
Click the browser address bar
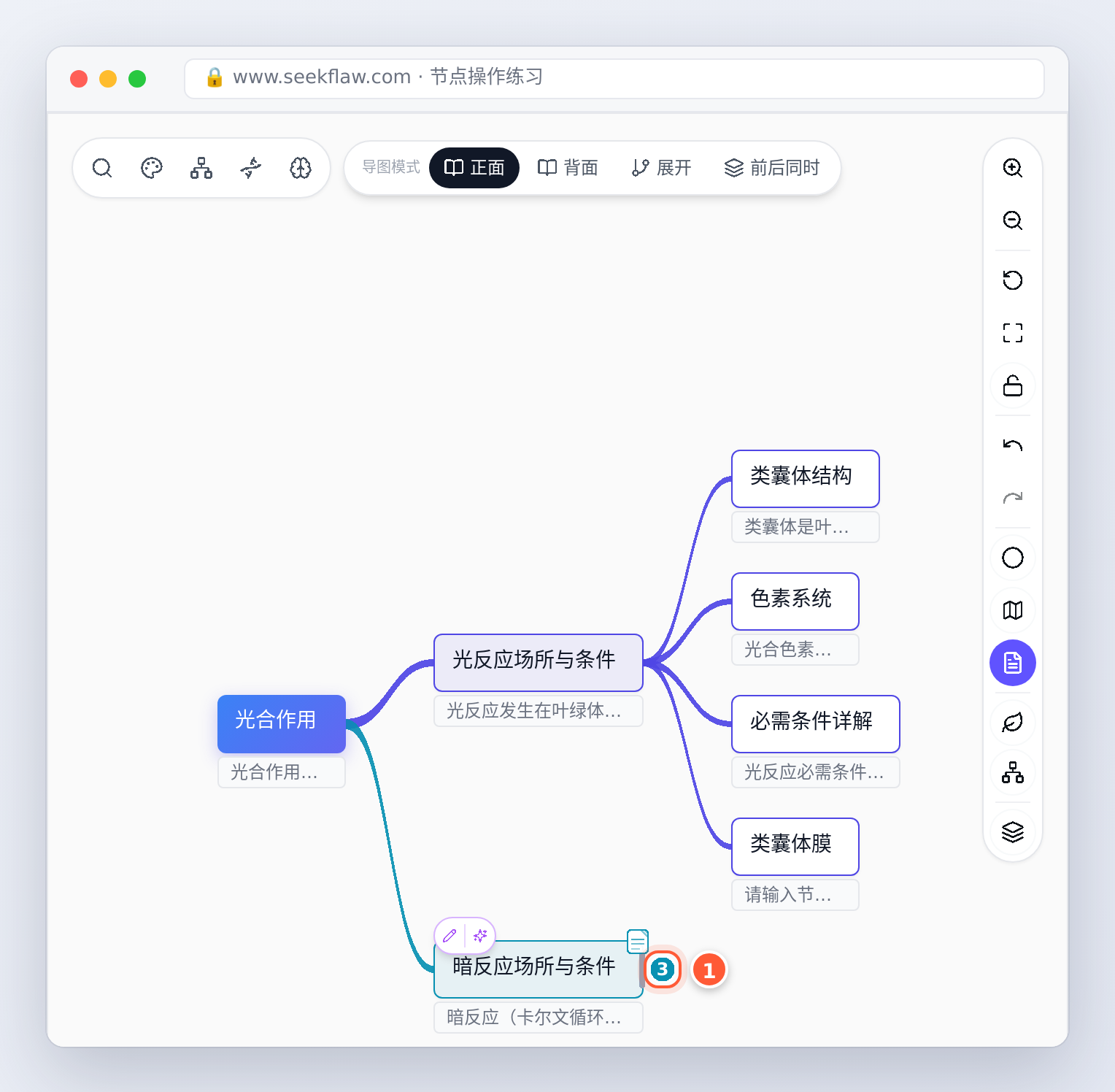point(614,78)
